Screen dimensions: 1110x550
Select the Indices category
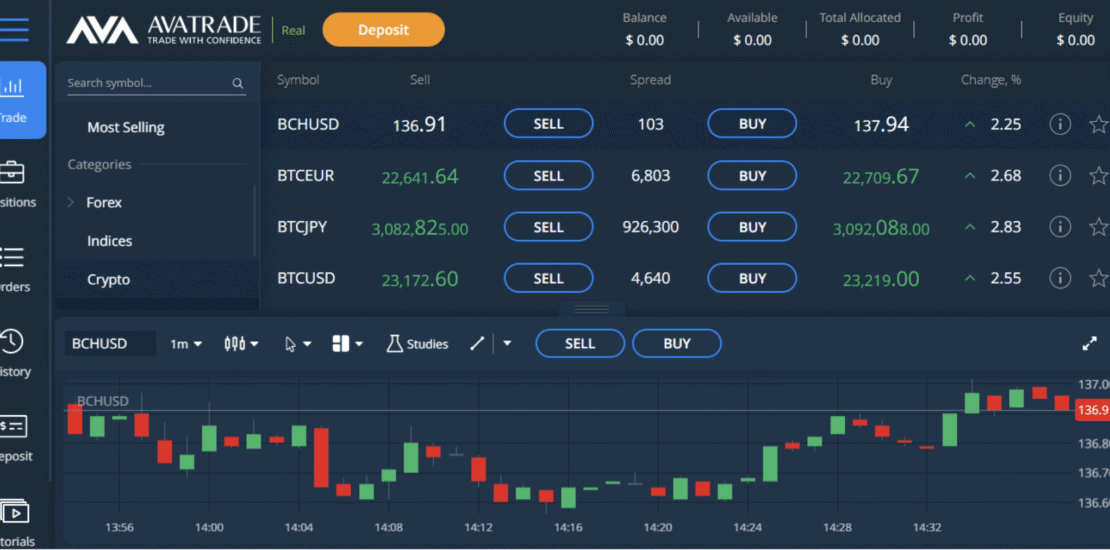pyautogui.click(x=110, y=241)
